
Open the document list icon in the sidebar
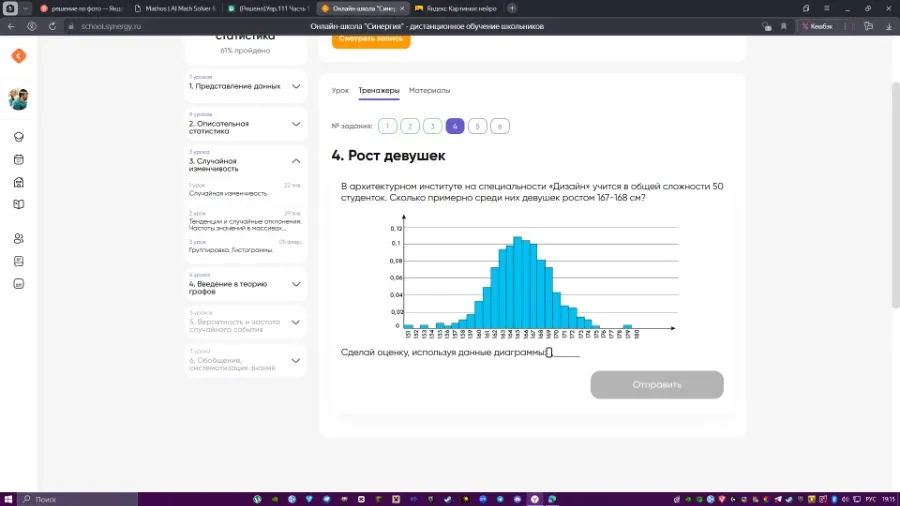pos(19,262)
